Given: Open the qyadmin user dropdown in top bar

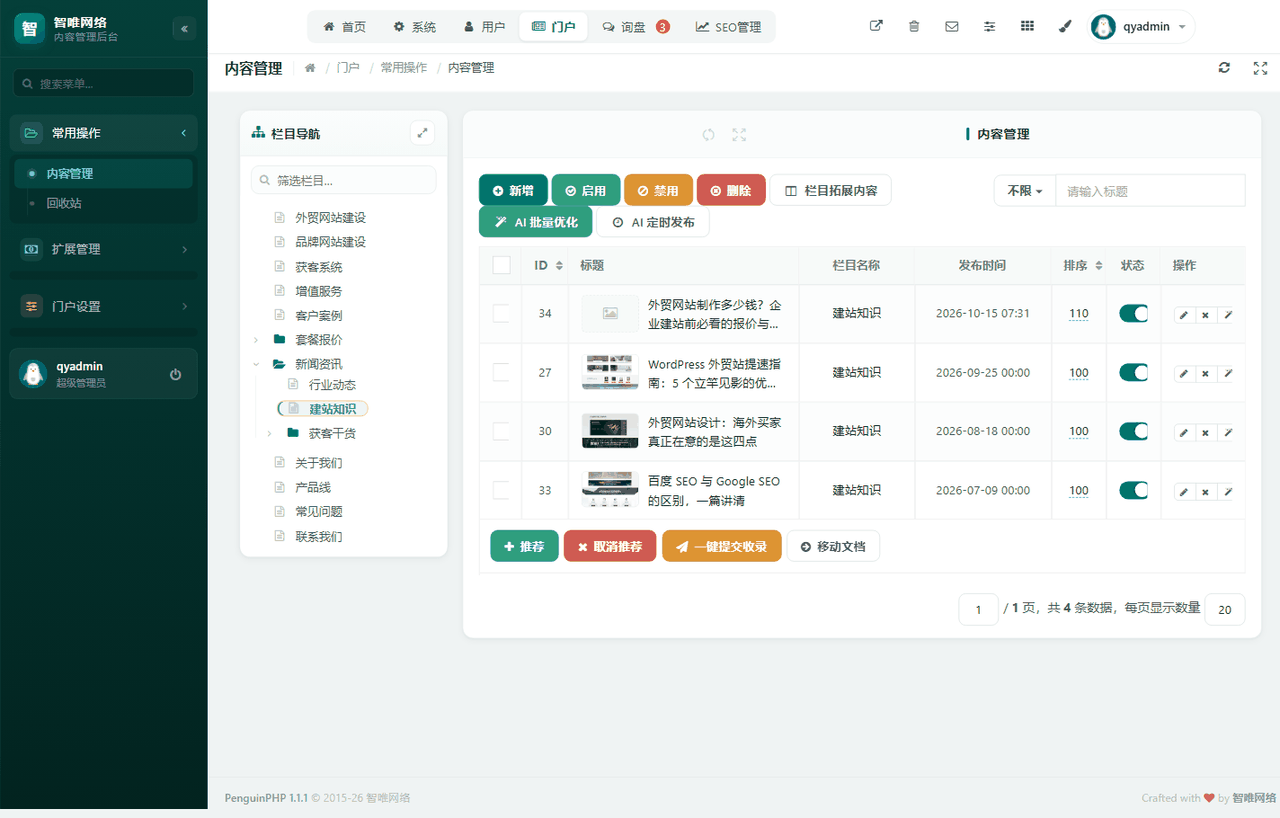Looking at the screenshot, I should tap(1141, 27).
